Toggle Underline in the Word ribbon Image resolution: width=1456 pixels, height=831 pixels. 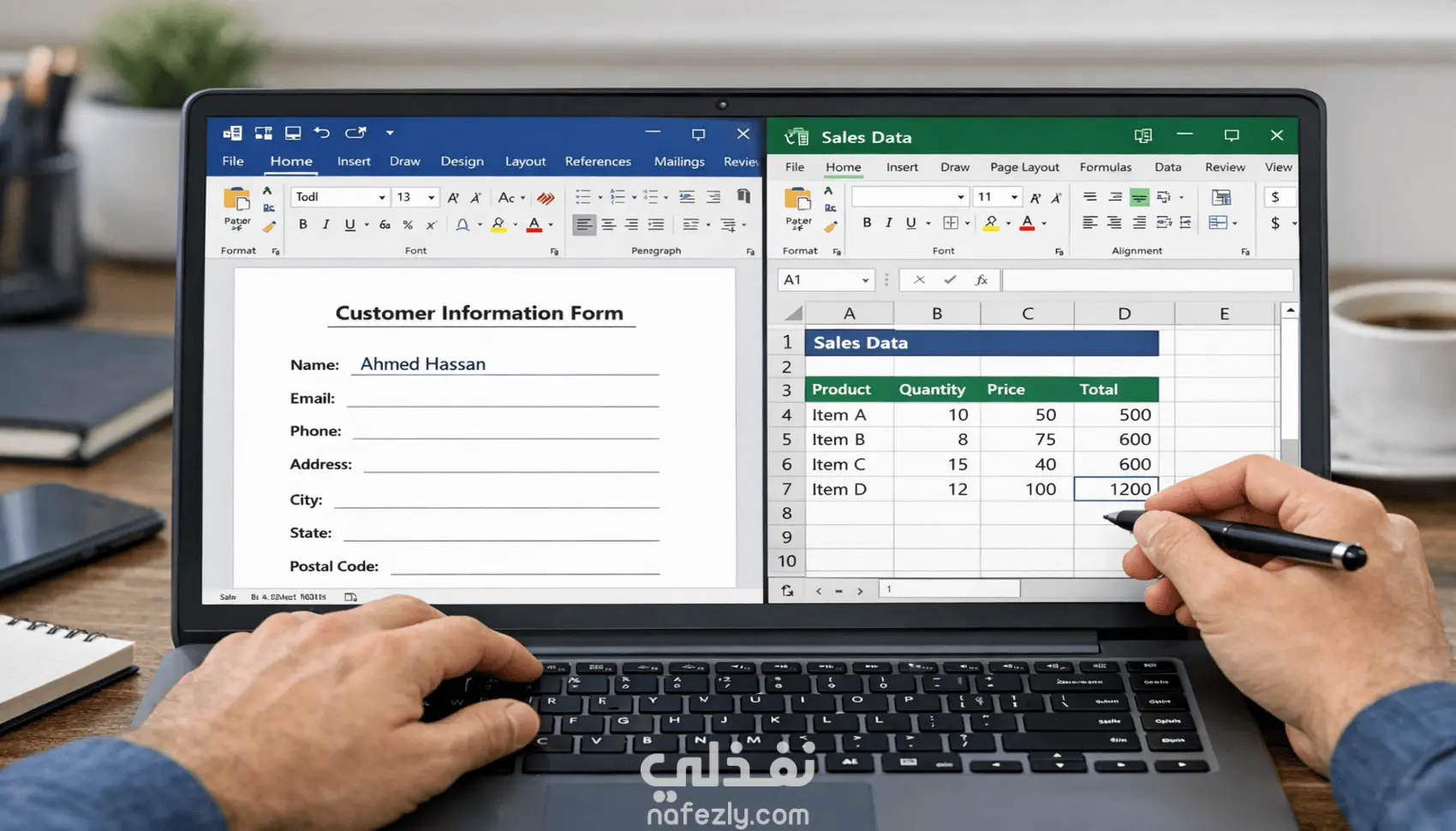point(349,224)
